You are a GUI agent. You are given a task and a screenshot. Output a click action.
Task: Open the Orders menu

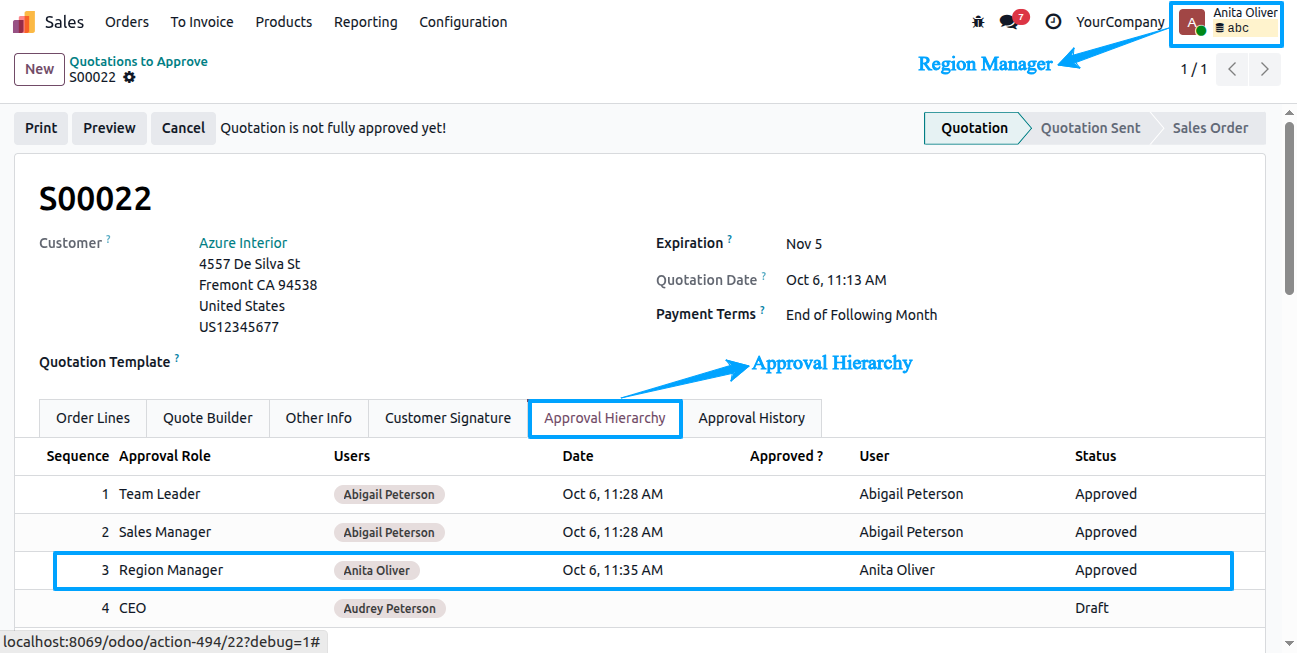[127, 22]
